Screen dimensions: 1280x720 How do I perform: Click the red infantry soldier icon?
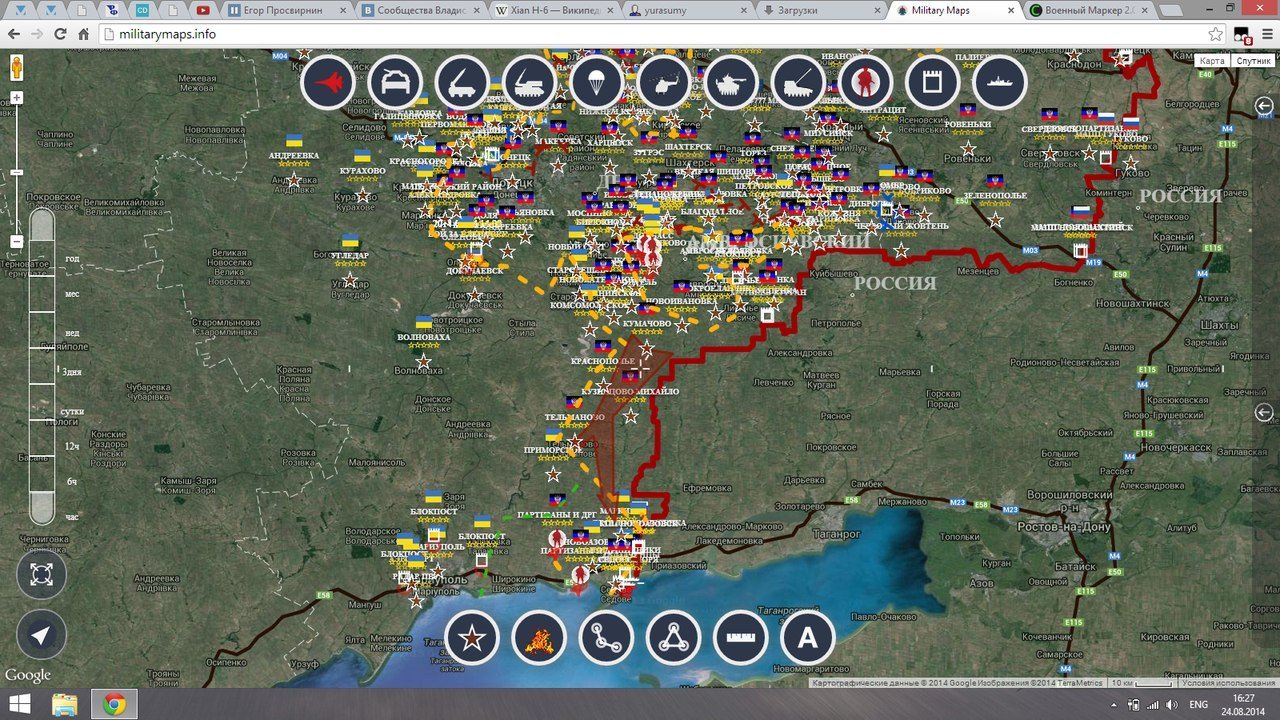[x=865, y=83]
